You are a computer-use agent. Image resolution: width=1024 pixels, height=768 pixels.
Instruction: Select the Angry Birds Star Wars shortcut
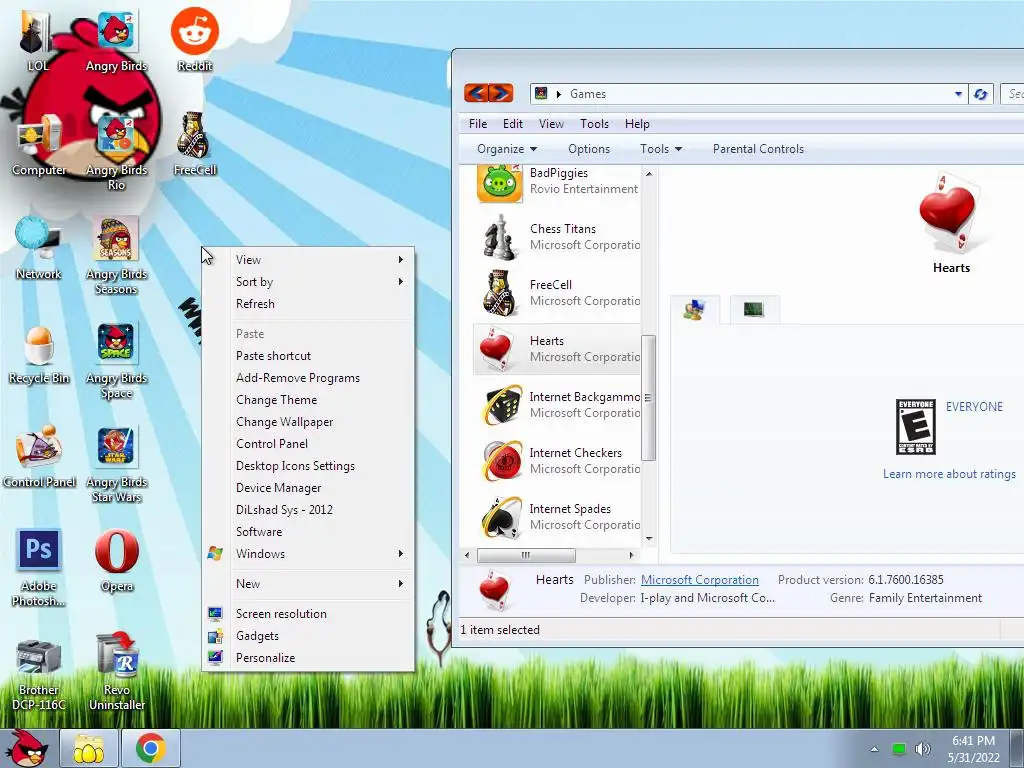pos(116,464)
